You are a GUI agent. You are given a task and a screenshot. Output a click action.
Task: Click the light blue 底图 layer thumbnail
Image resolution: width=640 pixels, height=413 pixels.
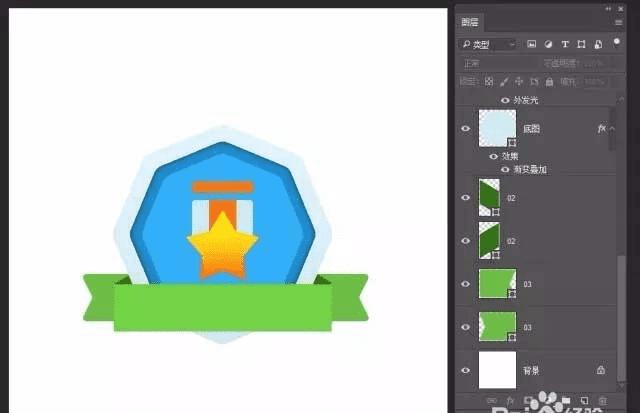(497, 128)
